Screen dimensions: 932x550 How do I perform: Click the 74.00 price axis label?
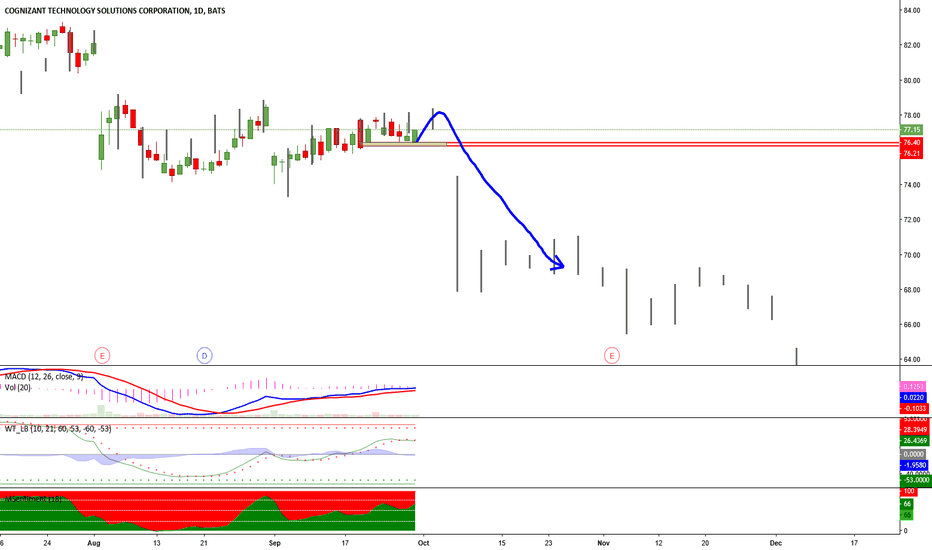click(912, 185)
